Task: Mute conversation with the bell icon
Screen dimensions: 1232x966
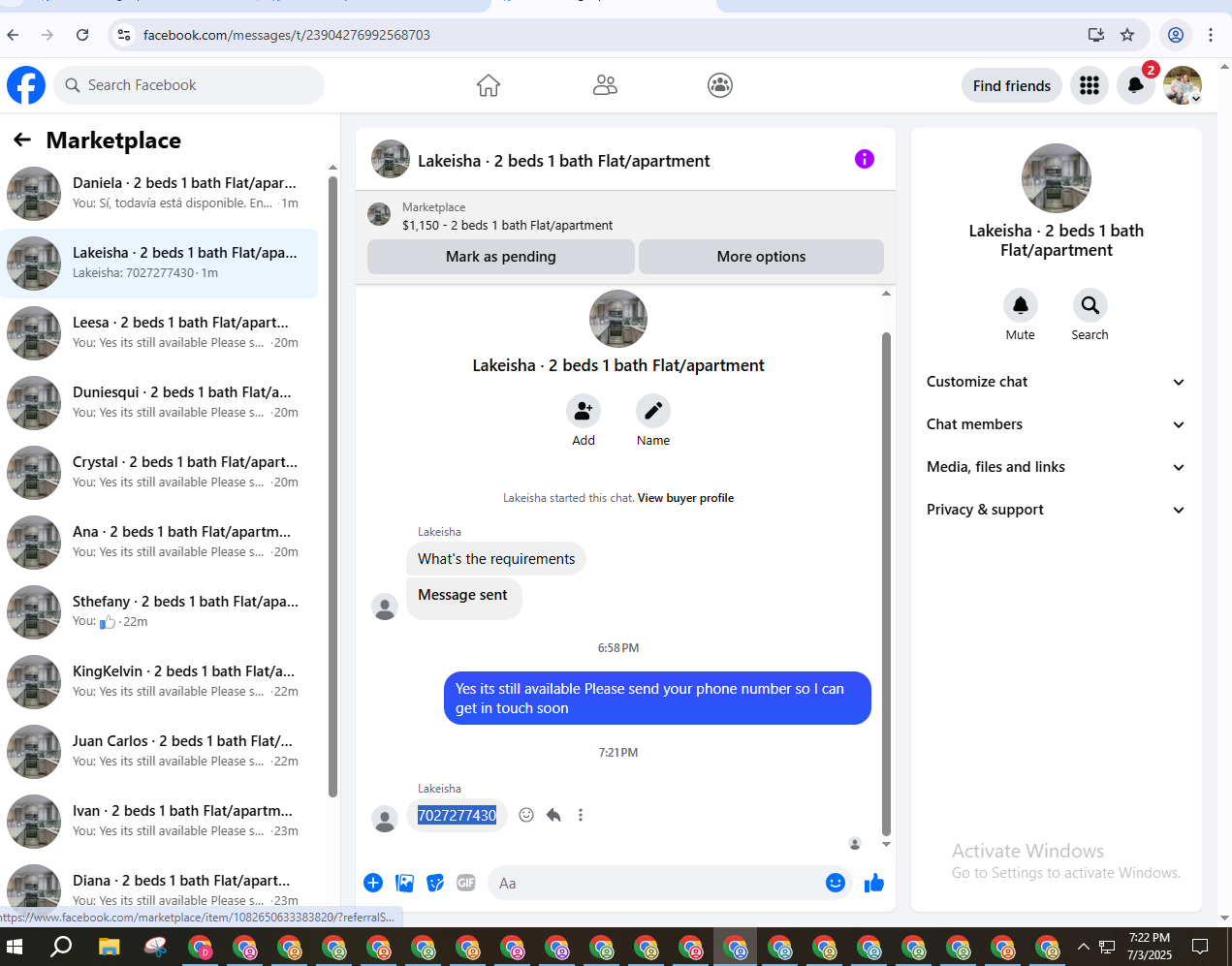Action: pos(1021,305)
